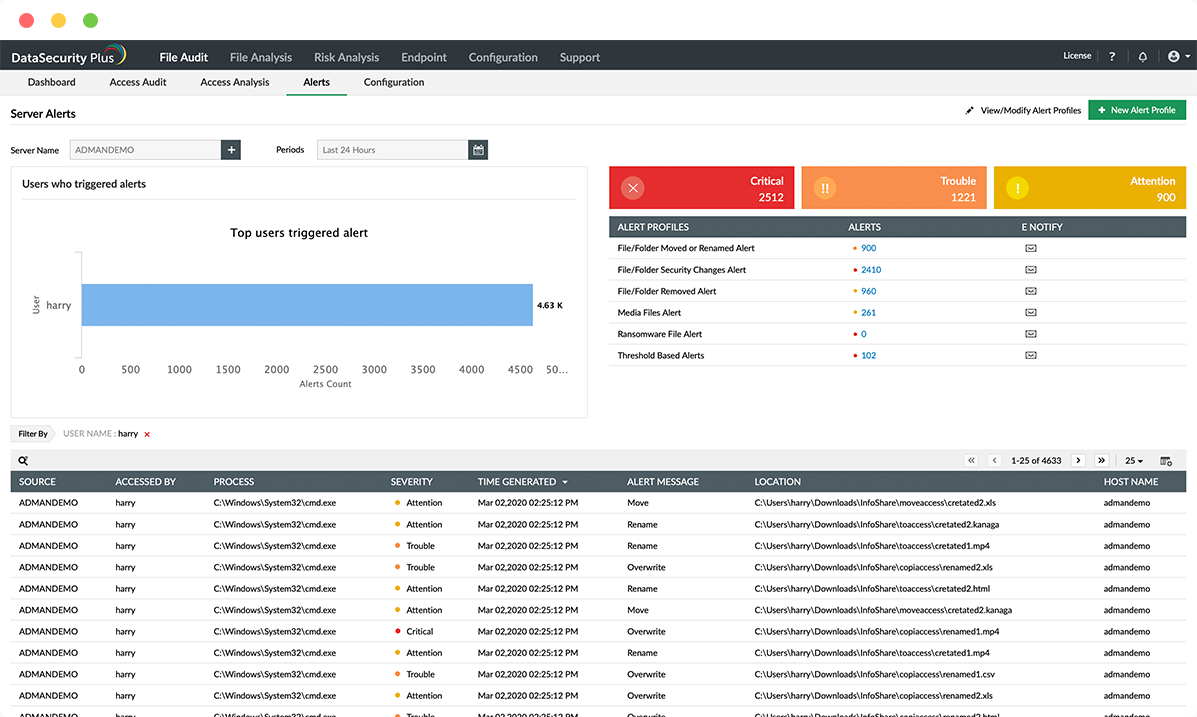This screenshot has height=717, width=1197.
Task: Click the harry bar in the chart
Action: coord(306,305)
